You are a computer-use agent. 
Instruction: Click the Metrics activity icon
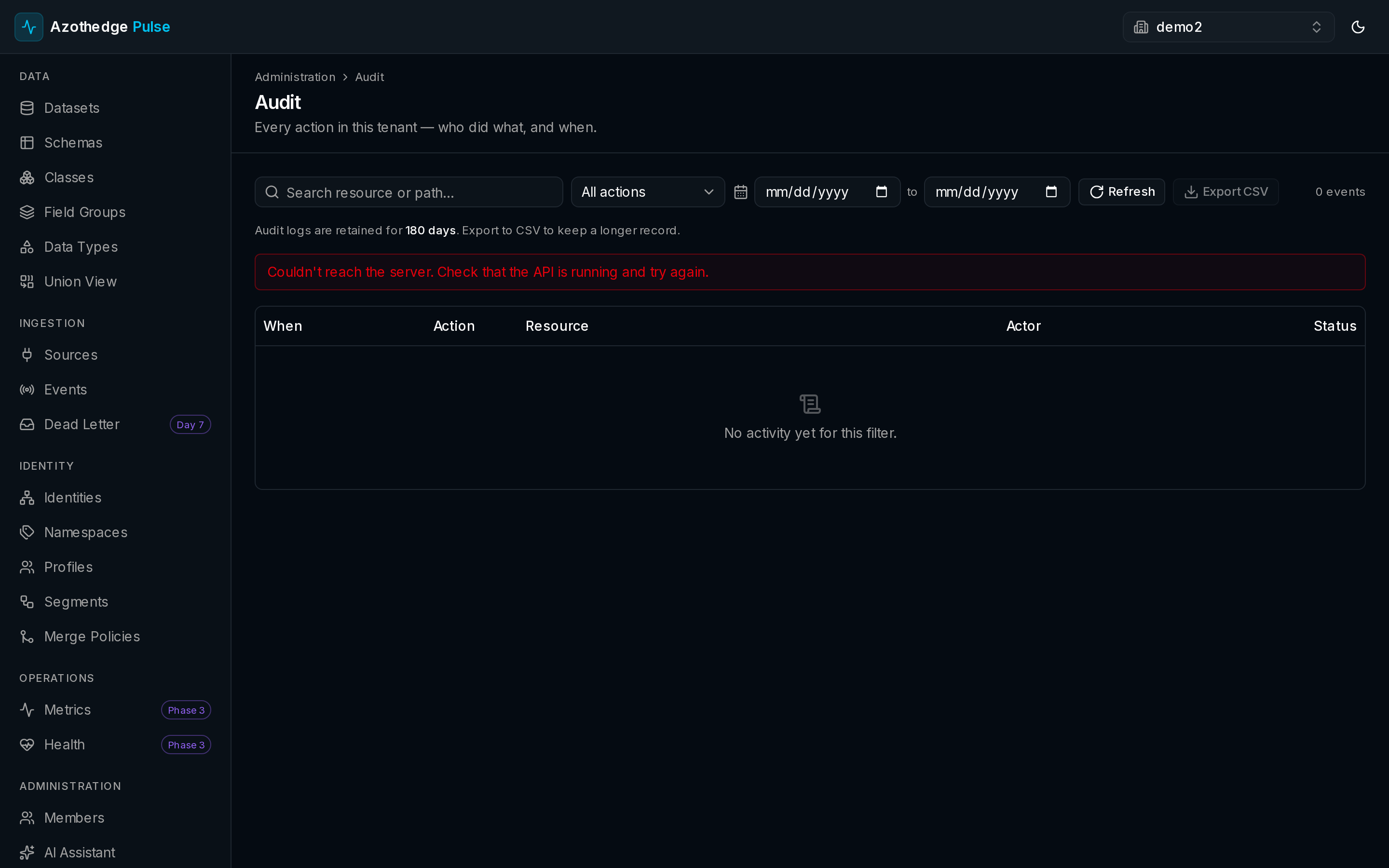(27, 709)
